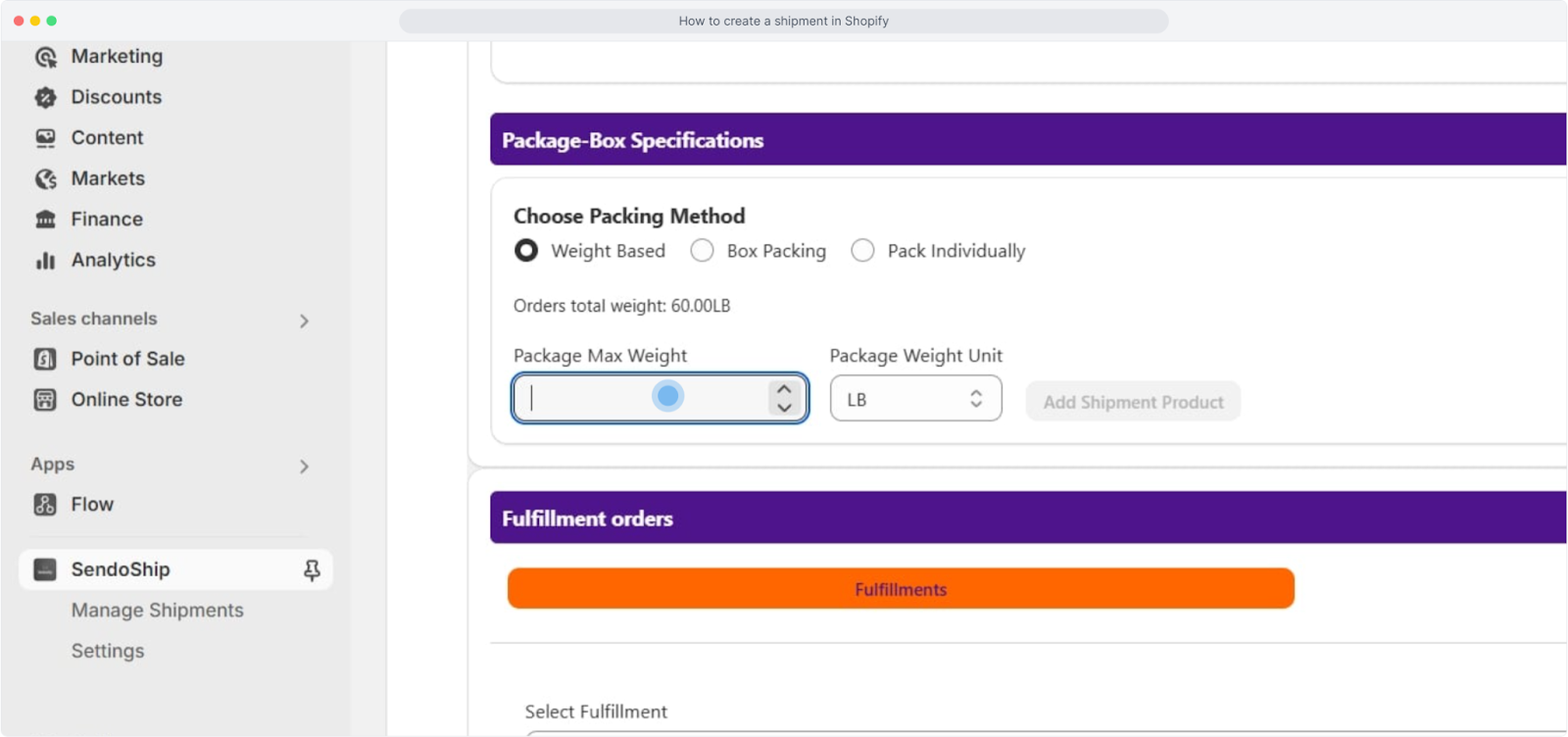Click the Markets globe icon
The width and height of the screenshot is (1568, 737).
pyautogui.click(x=45, y=178)
